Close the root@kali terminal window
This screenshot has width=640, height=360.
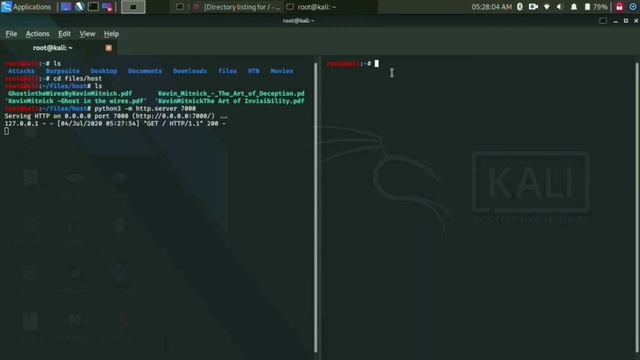point(636,21)
